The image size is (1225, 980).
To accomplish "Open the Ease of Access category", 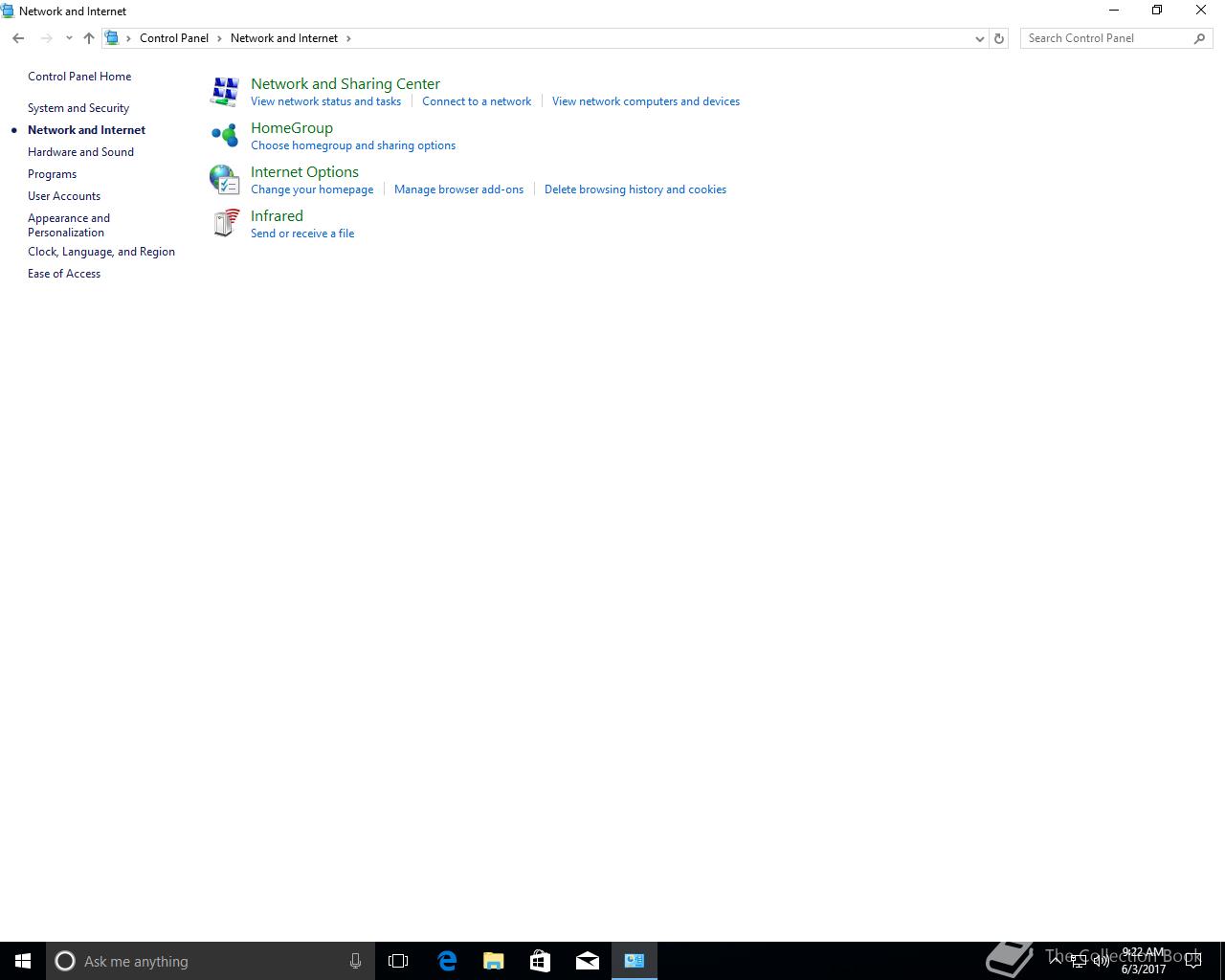I will coord(64,274).
